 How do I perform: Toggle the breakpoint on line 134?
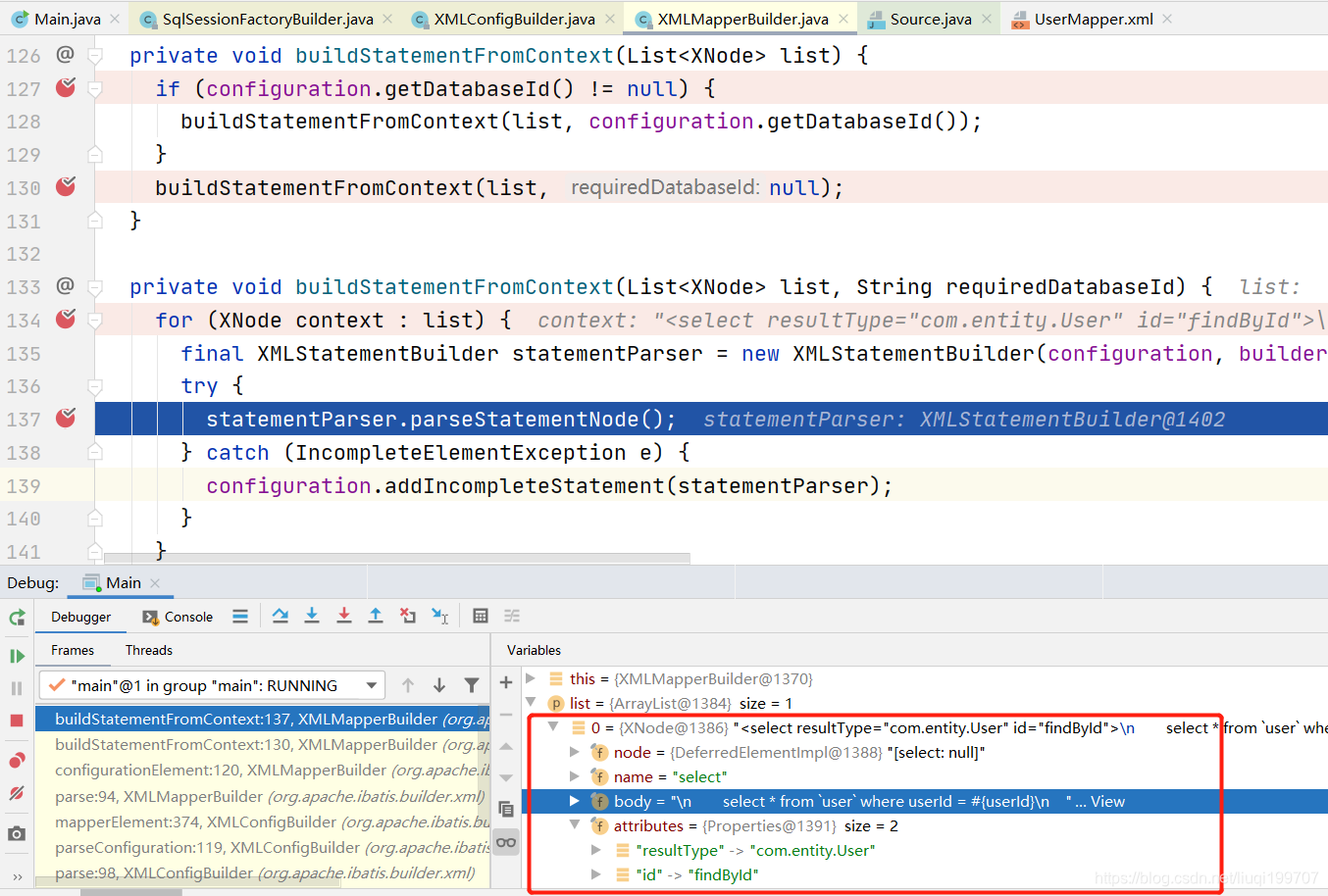(66, 318)
